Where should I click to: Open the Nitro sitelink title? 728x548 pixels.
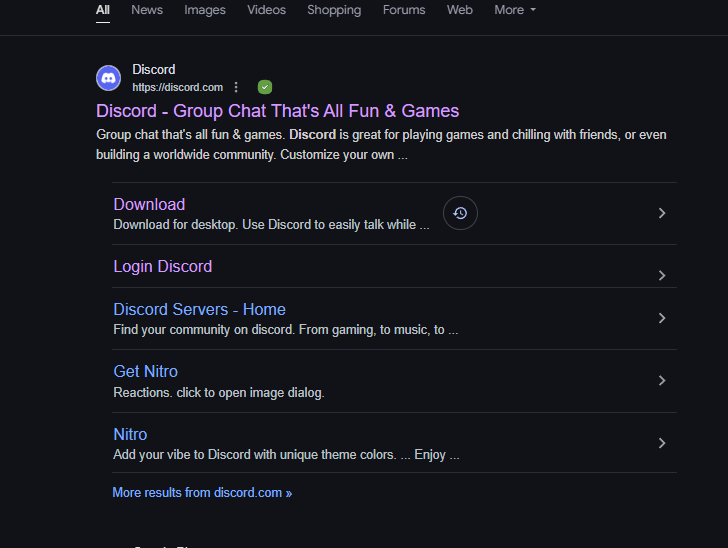[130, 434]
